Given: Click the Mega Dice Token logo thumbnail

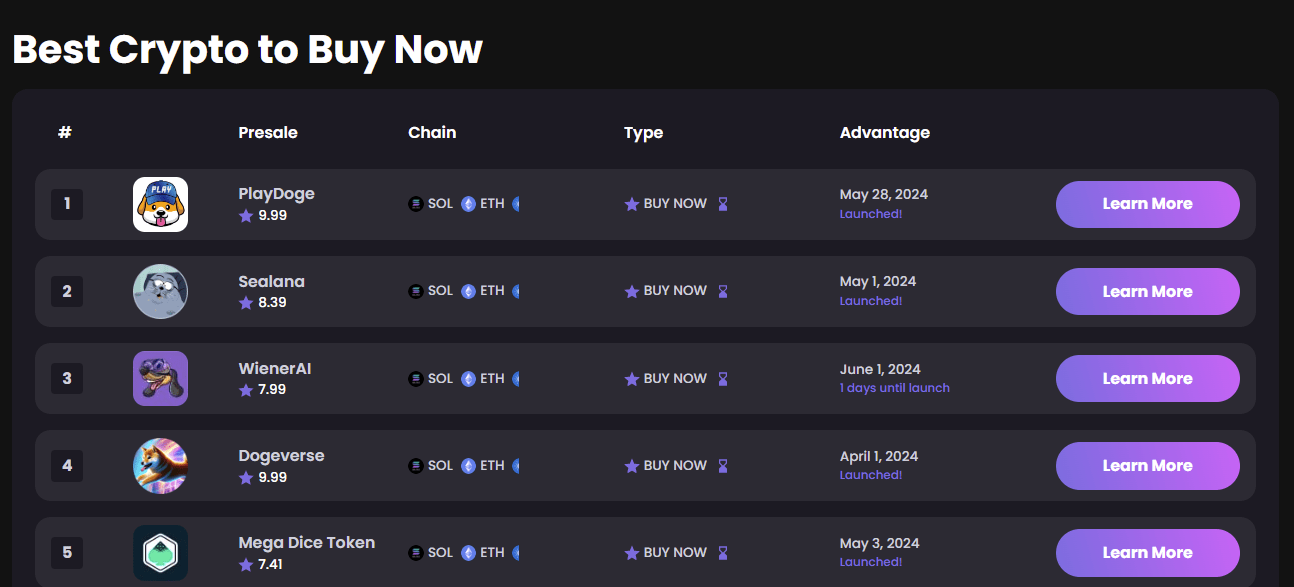Looking at the screenshot, I should (160, 553).
